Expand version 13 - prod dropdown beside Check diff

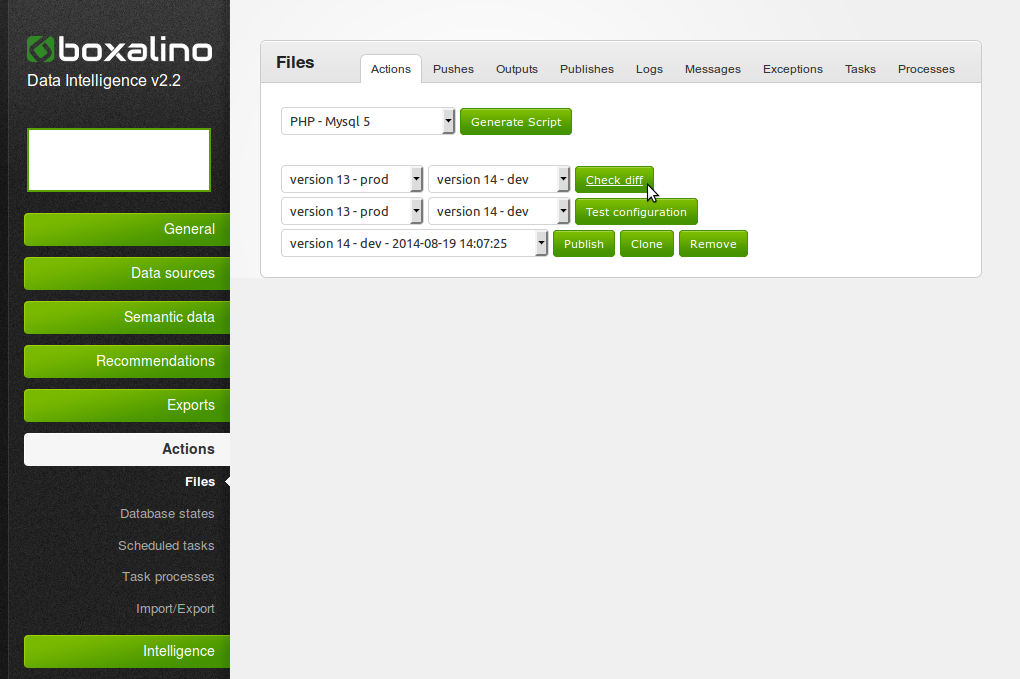352,180
